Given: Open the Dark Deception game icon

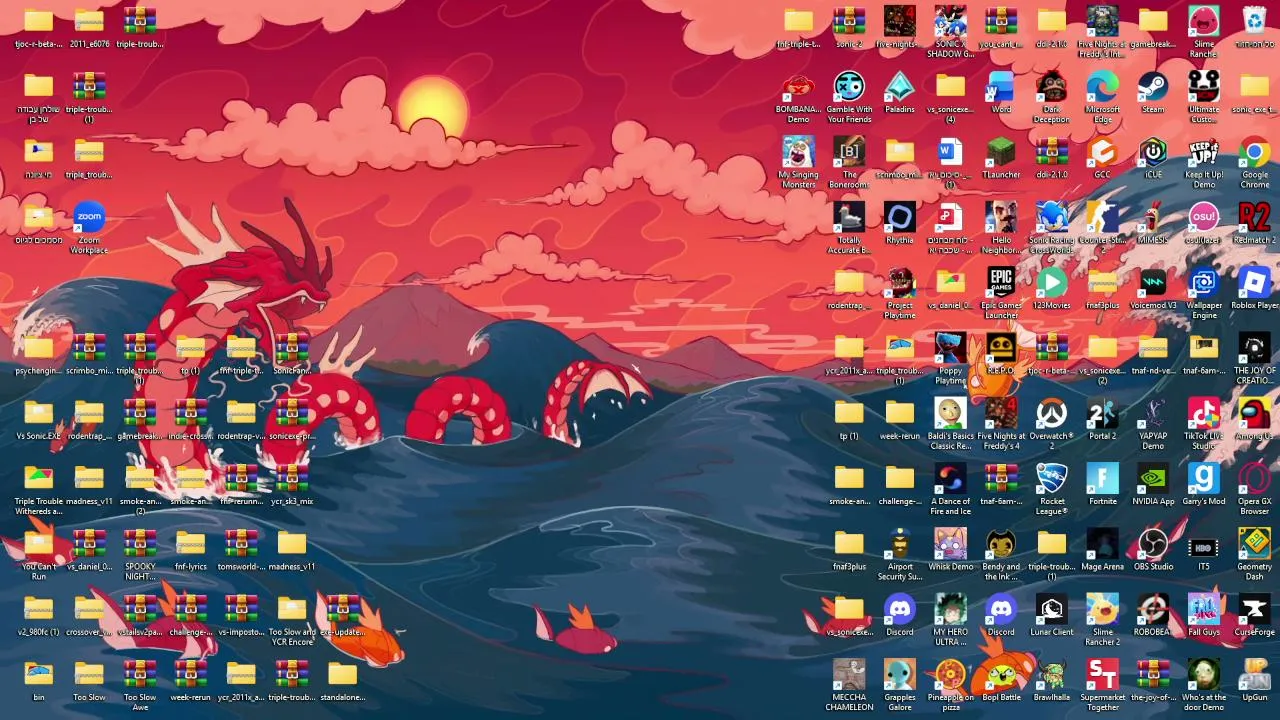Looking at the screenshot, I should [x=1051, y=87].
